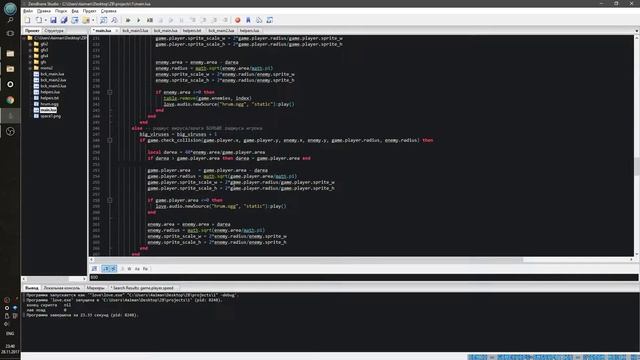The image size is (640, 360).
Task: Run the project with the play icon
Action: coord(139,20)
